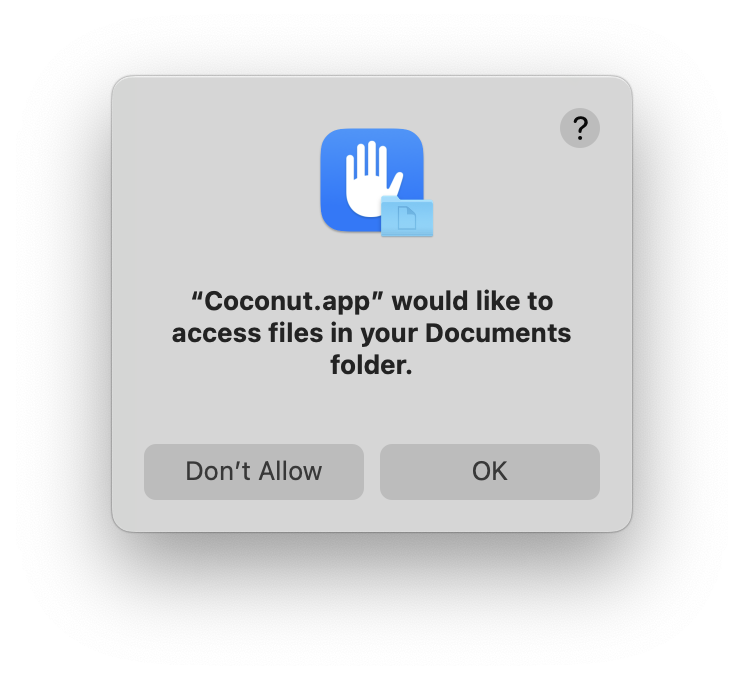Screen dimensions: 744x680
Task: Deny access with Don't Allow
Action: click(x=253, y=472)
